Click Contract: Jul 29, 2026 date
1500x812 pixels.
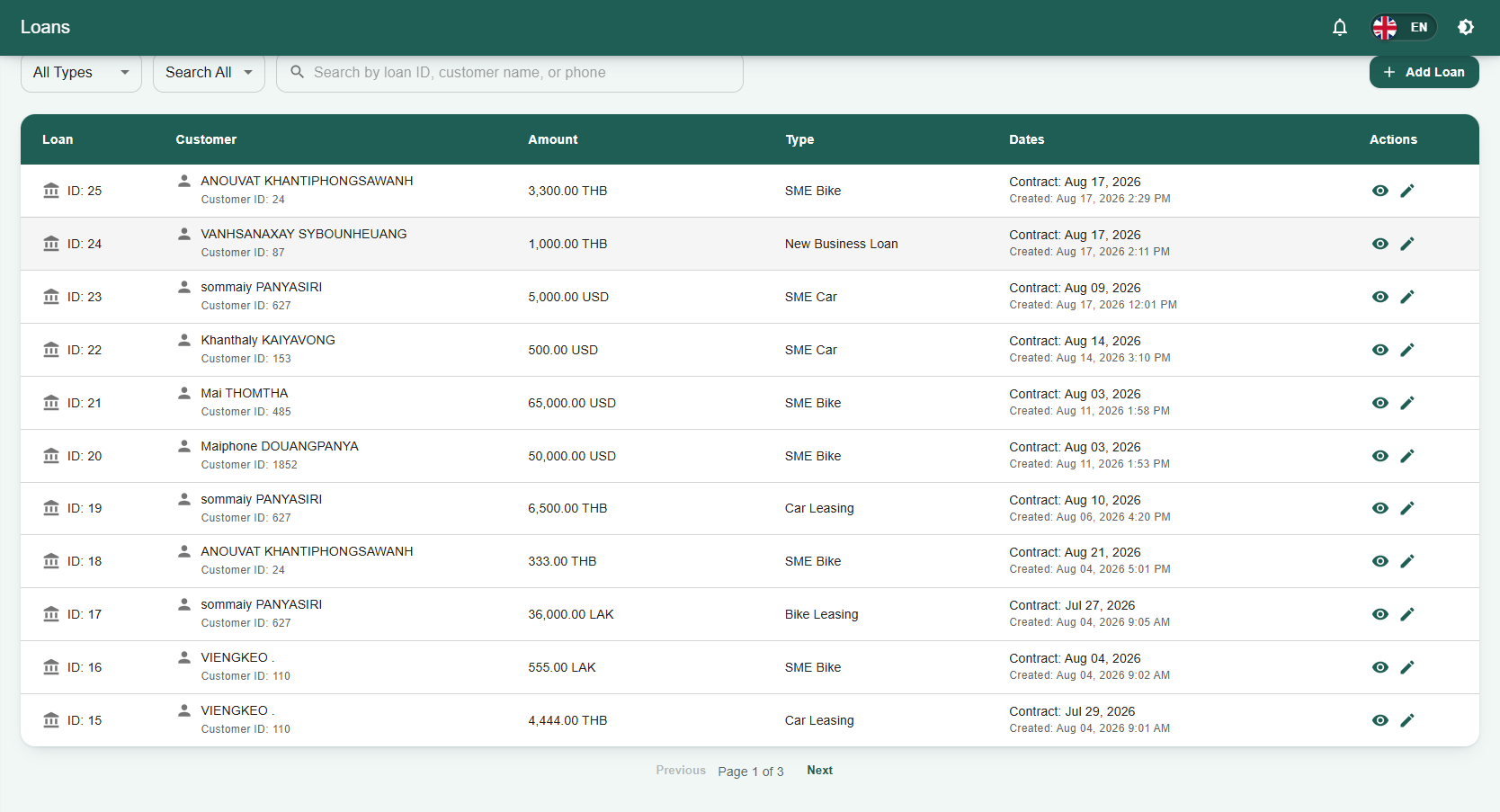point(1072,711)
